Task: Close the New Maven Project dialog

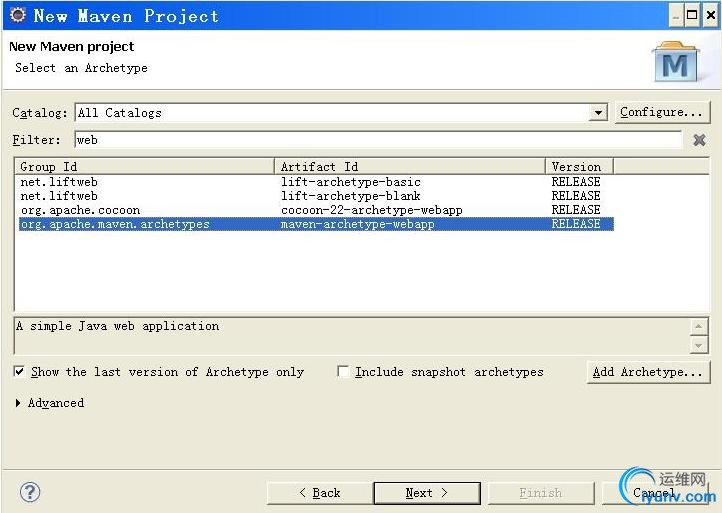Action: point(711,16)
